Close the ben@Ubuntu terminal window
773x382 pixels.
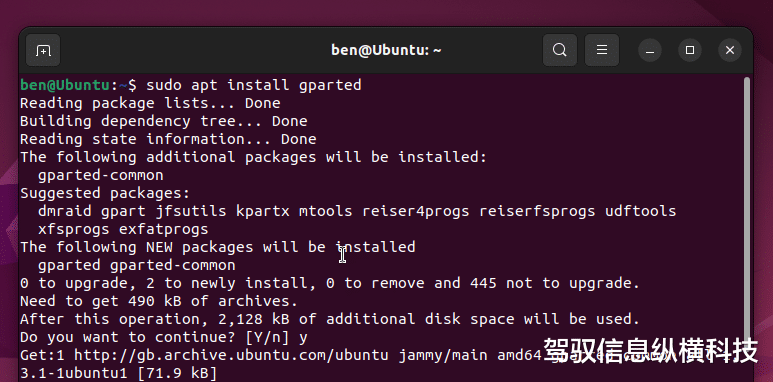click(x=730, y=50)
